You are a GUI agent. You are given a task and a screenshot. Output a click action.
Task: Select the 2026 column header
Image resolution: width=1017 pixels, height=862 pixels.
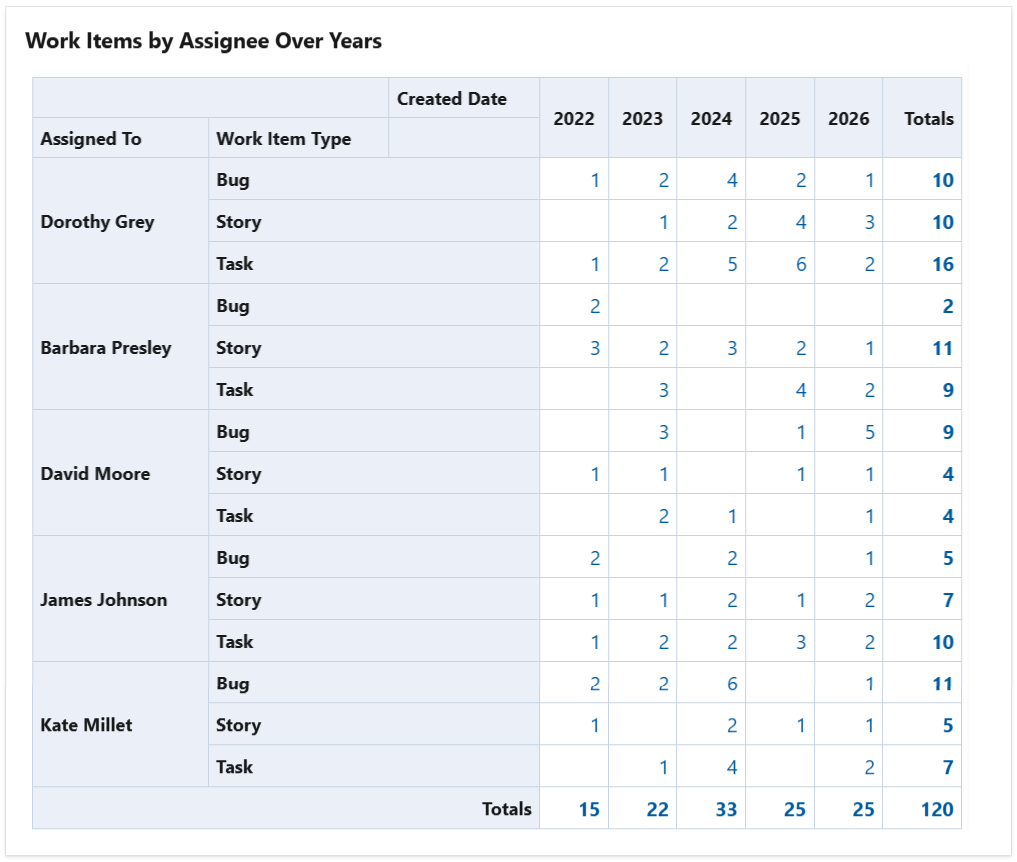pyautogui.click(x=847, y=118)
